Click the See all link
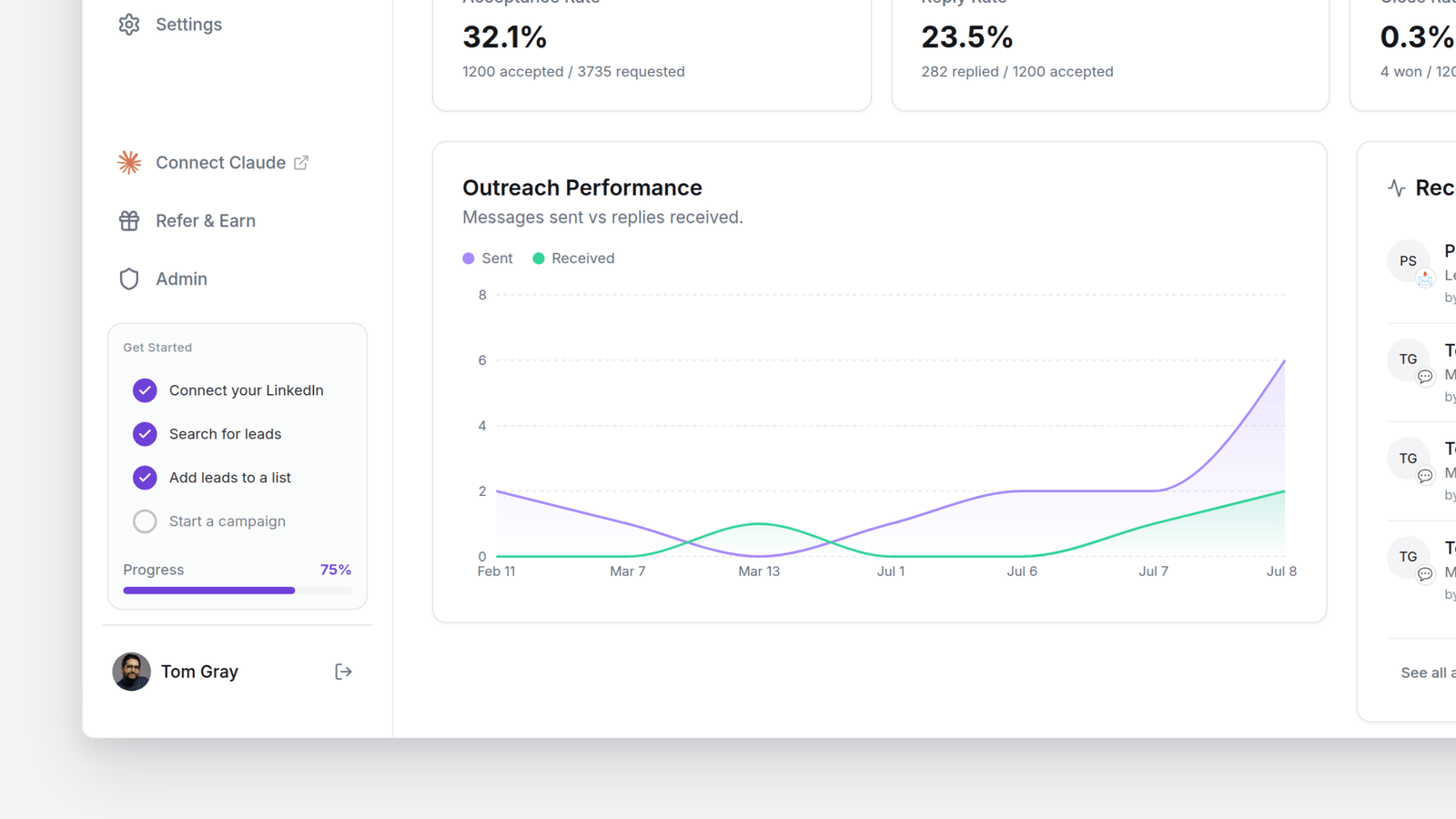 pyautogui.click(x=1428, y=672)
